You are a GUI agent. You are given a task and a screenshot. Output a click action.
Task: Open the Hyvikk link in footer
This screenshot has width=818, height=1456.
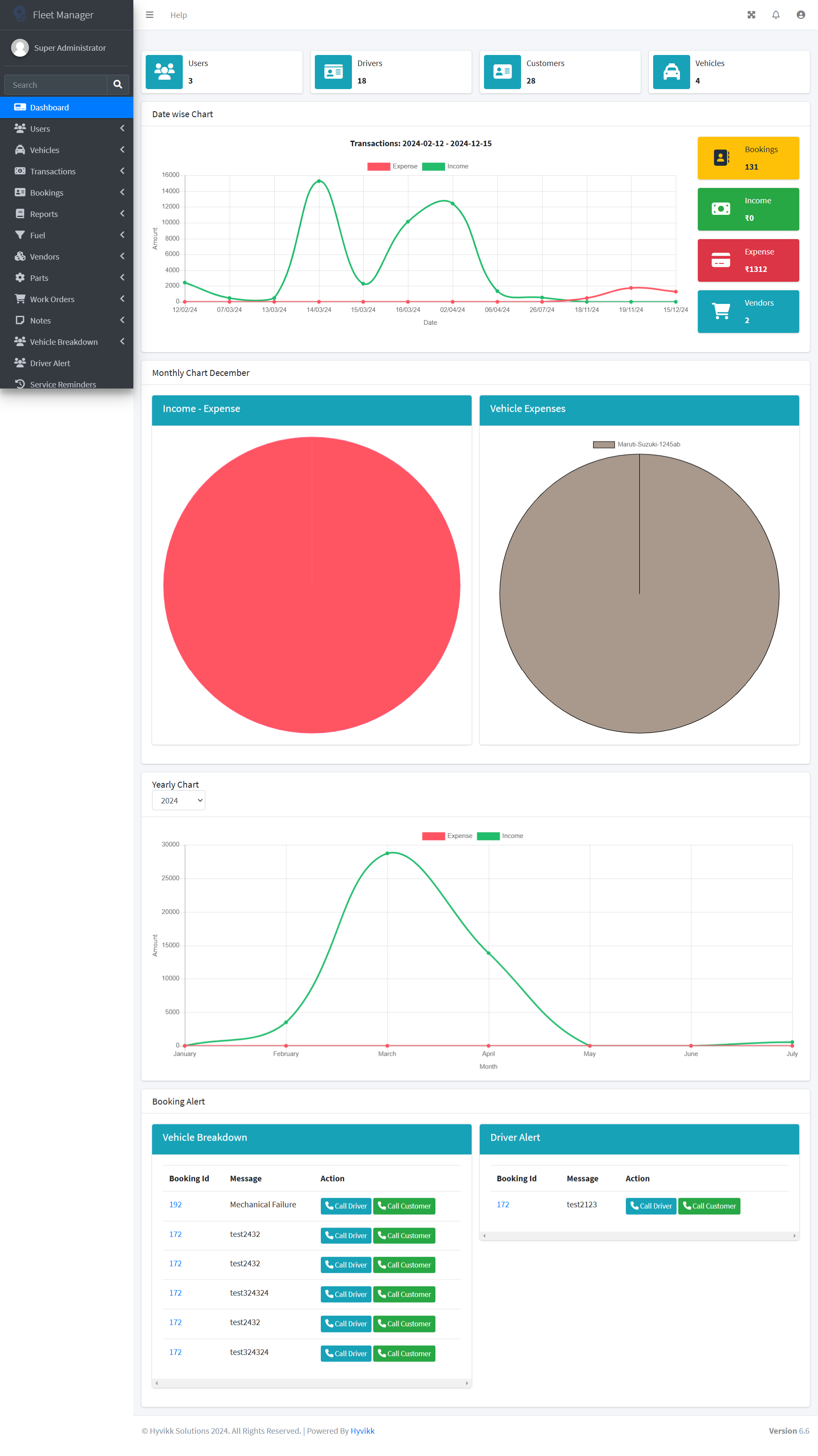click(x=362, y=1430)
